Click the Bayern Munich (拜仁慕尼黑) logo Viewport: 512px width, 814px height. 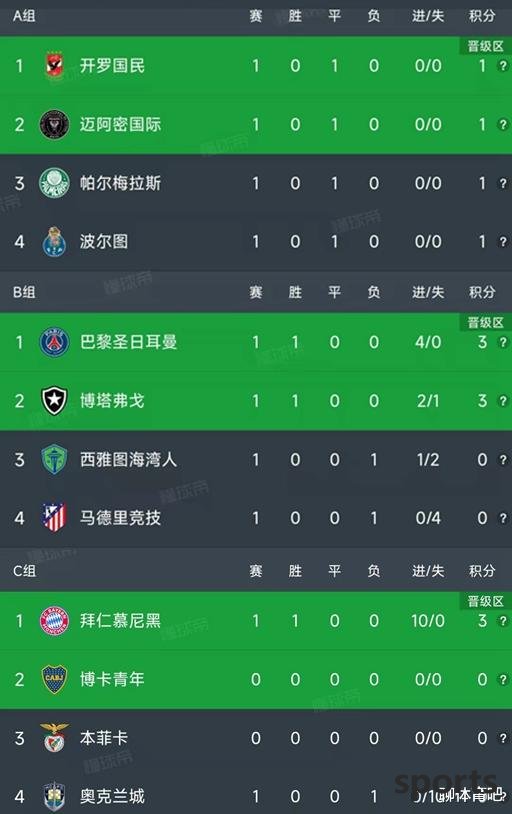[x=54, y=620]
